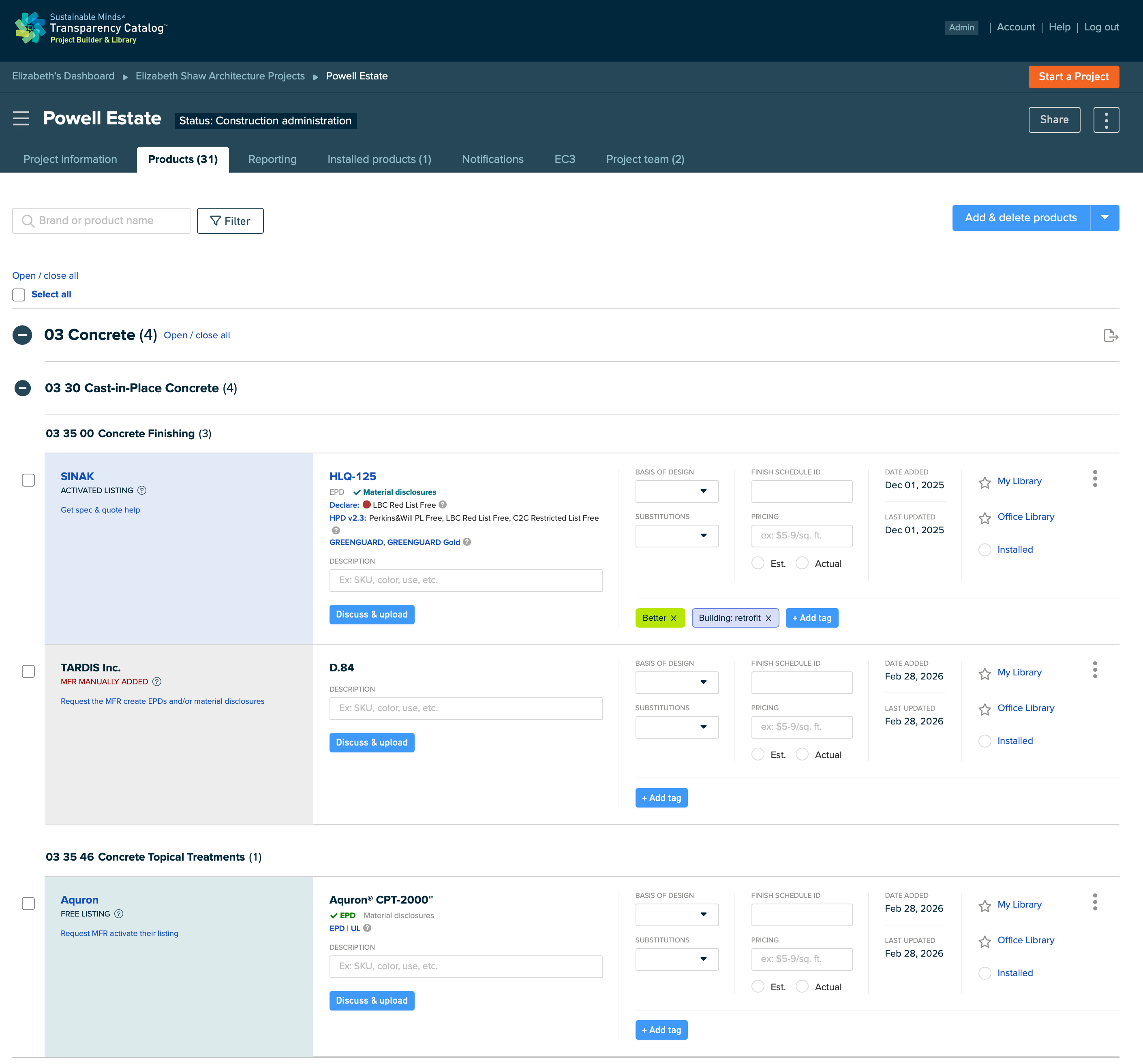Image resolution: width=1143 pixels, height=1064 pixels.
Task: Open the Filter button
Action: tap(230, 221)
